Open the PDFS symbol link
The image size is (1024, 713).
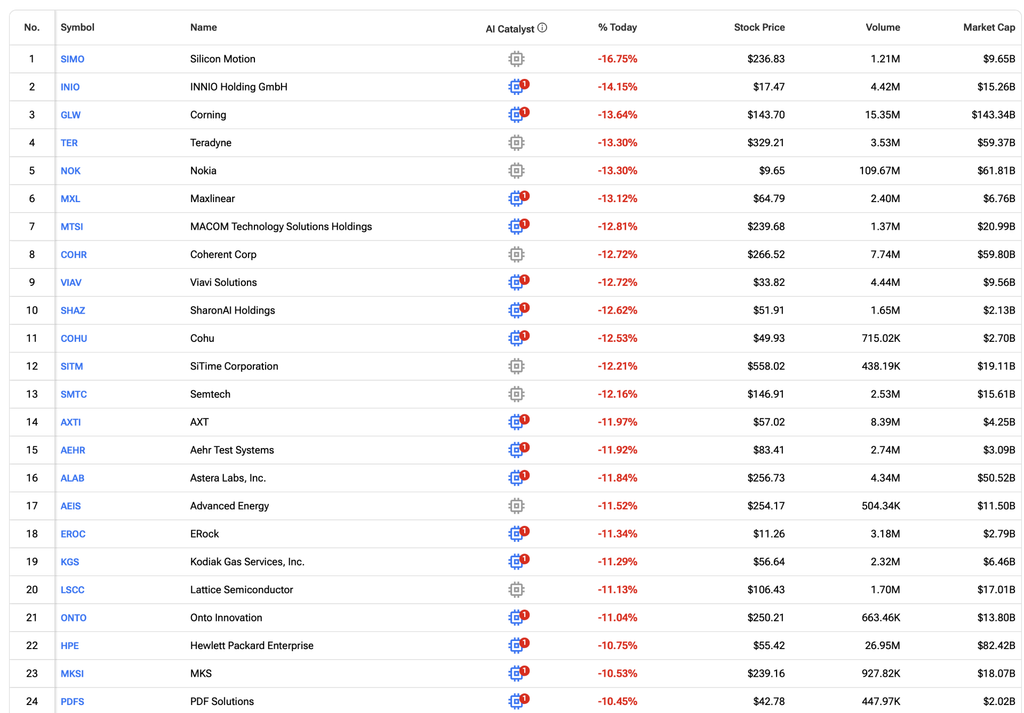click(x=72, y=701)
